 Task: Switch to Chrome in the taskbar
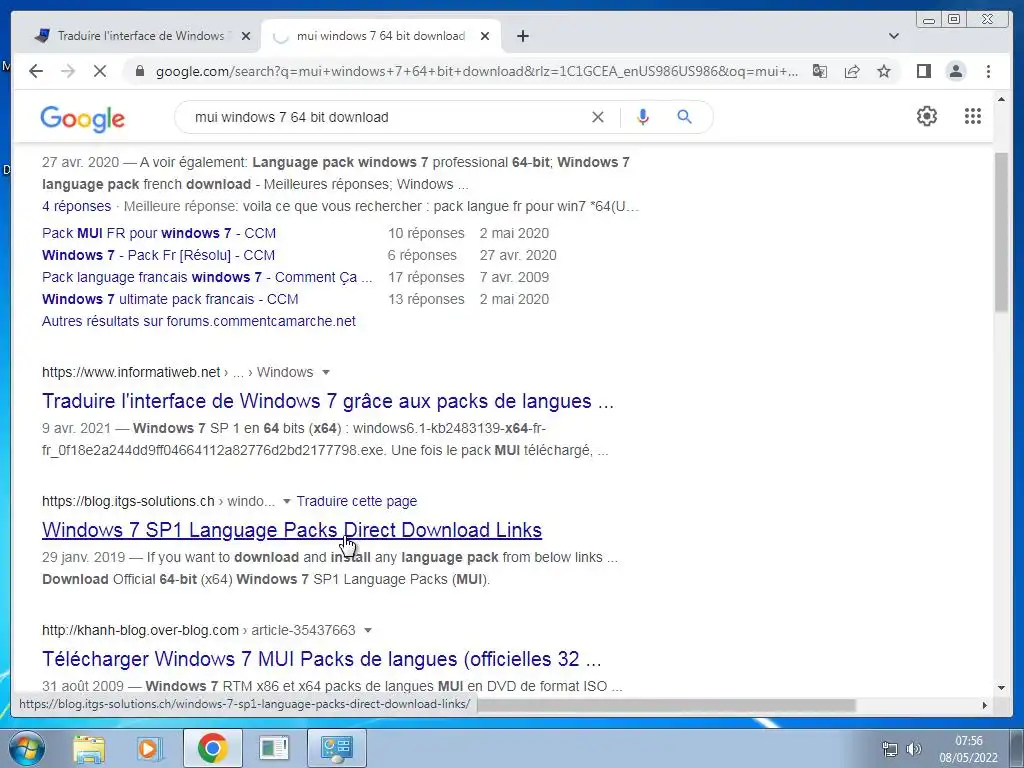(212, 748)
